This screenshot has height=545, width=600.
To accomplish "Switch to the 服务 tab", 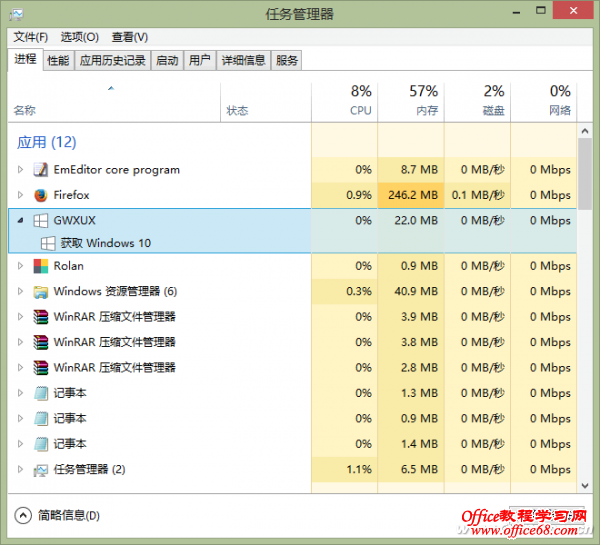I will pyautogui.click(x=287, y=60).
